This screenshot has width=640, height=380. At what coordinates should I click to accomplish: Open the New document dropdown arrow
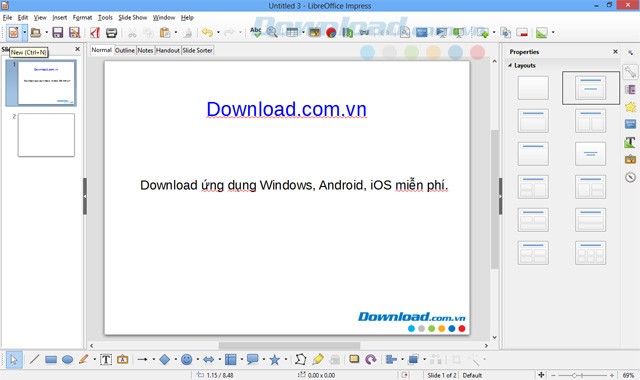tap(24, 32)
